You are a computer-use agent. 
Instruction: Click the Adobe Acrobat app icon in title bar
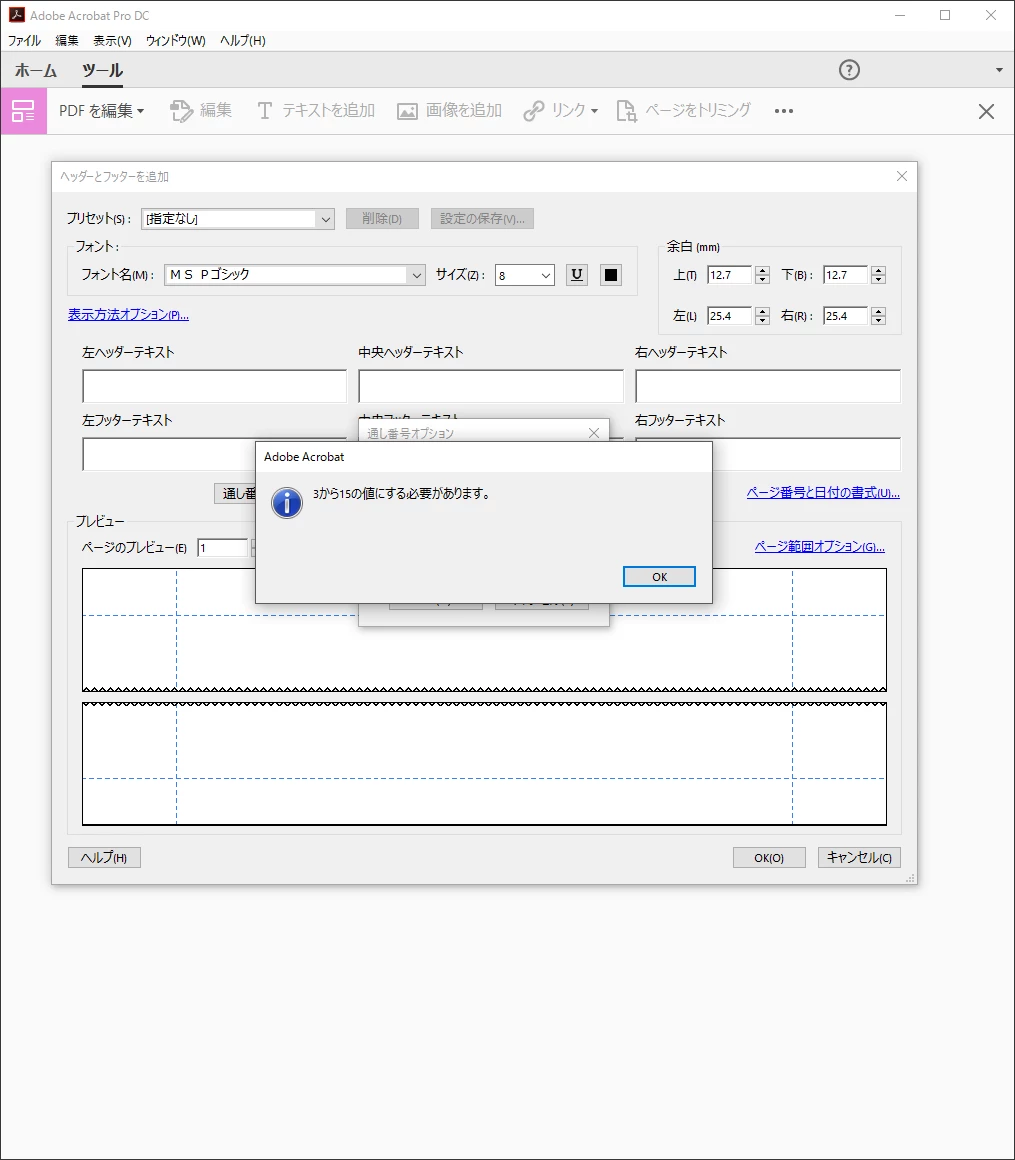17,15
